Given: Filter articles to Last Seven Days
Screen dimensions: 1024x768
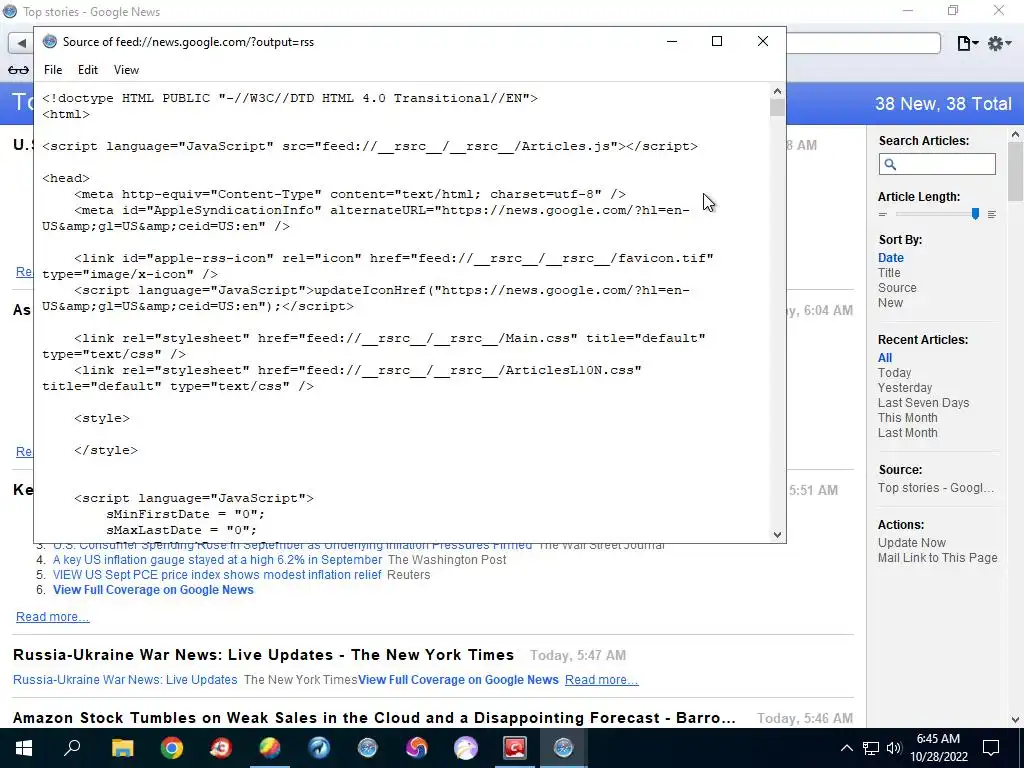Looking at the screenshot, I should [x=923, y=403].
